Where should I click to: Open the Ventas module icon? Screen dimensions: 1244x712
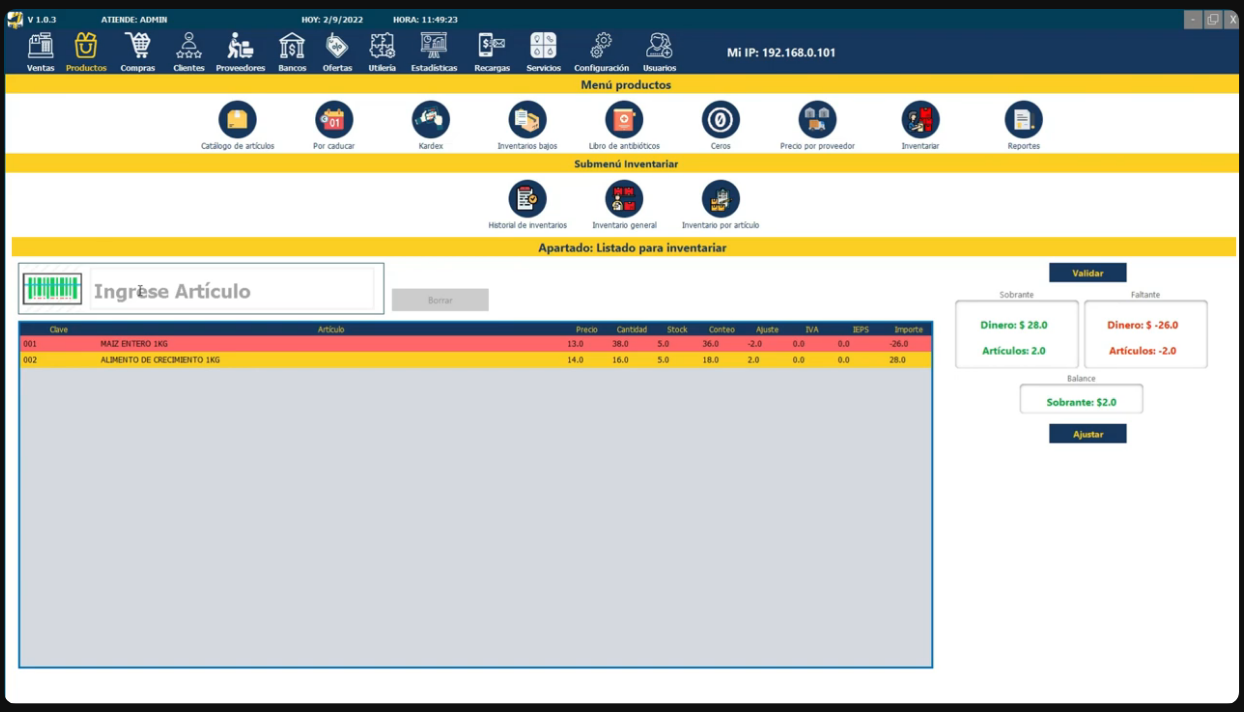41,47
